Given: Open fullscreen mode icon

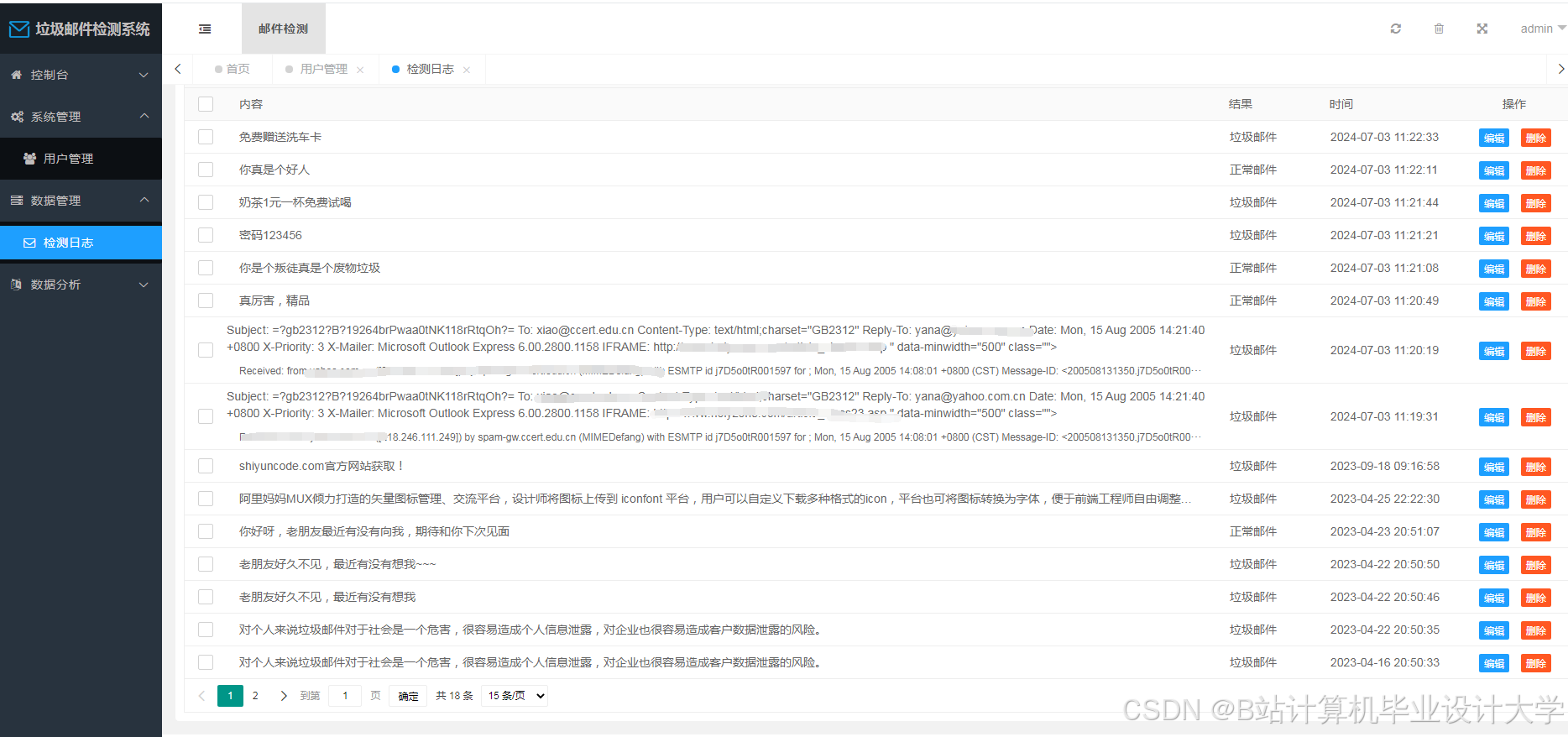Looking at the screenshot, I should tap(1482, 29).
